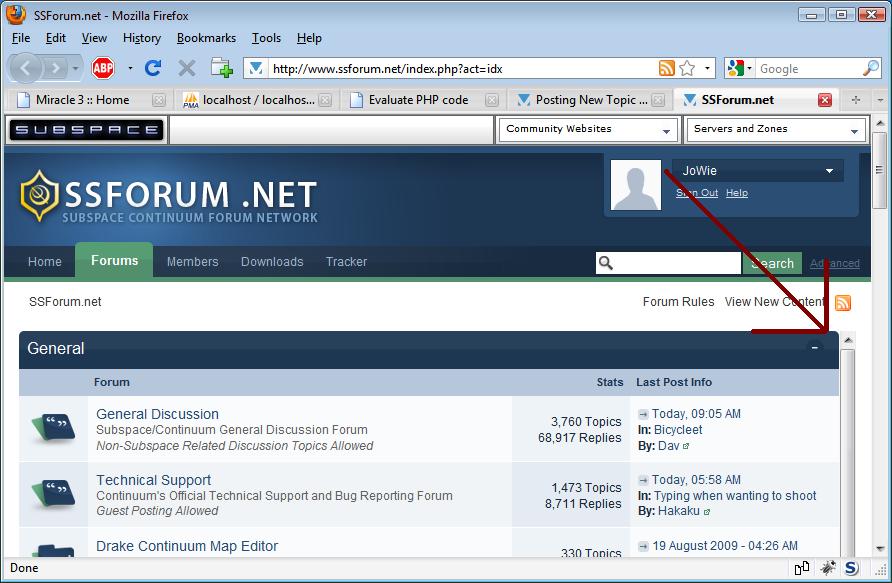
Task: Reload the page with the refresh icon
Action: click(153, 69)
